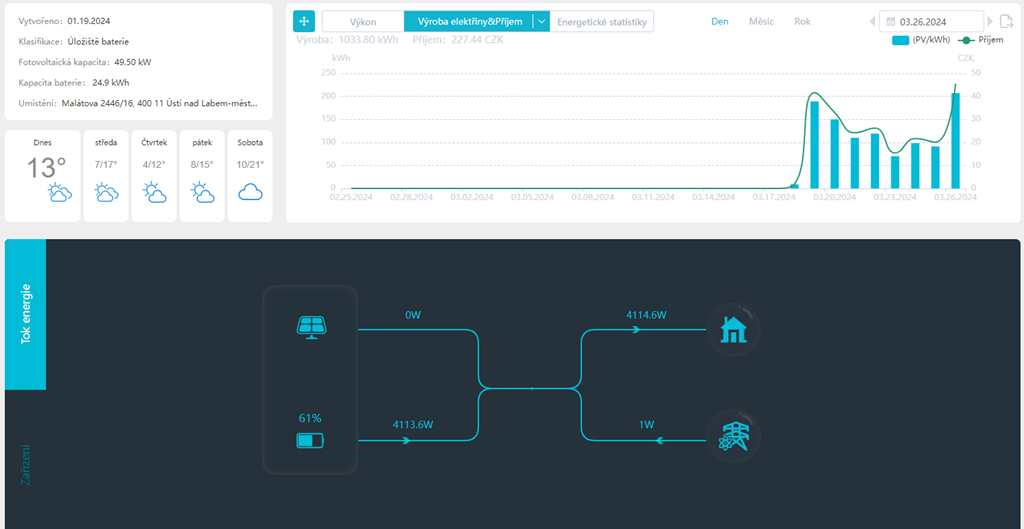The width and height of the screenshot is (1024, 529).
Task: Click today's weather cloud-sun icon
Action: [x=59, y=193]
